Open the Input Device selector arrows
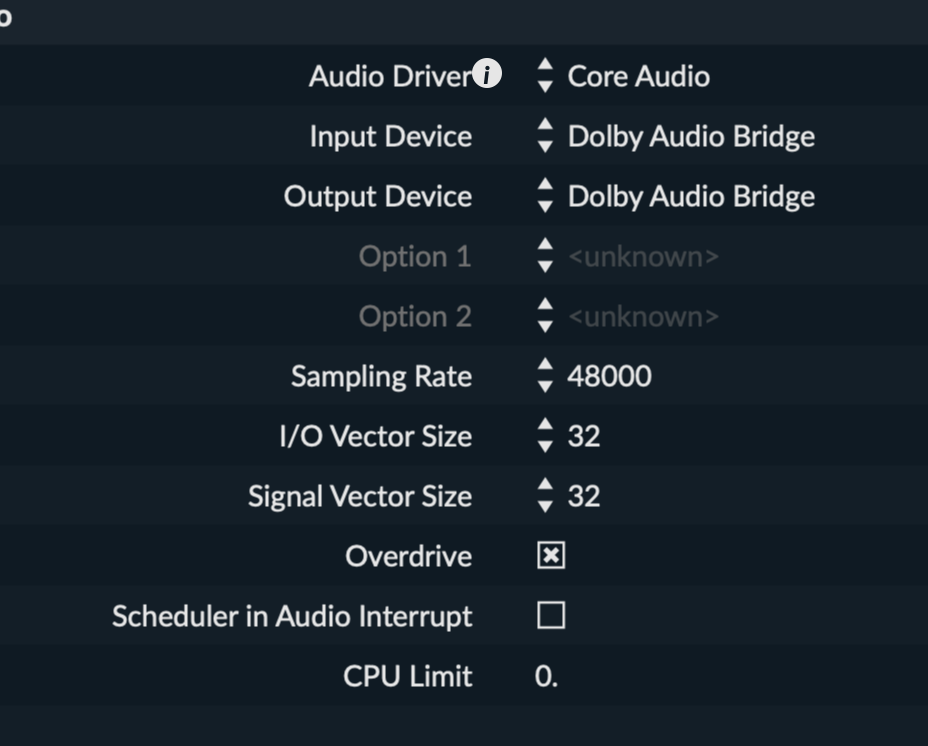Viewport: 928px width, 746px height. [x=545, y=135]
